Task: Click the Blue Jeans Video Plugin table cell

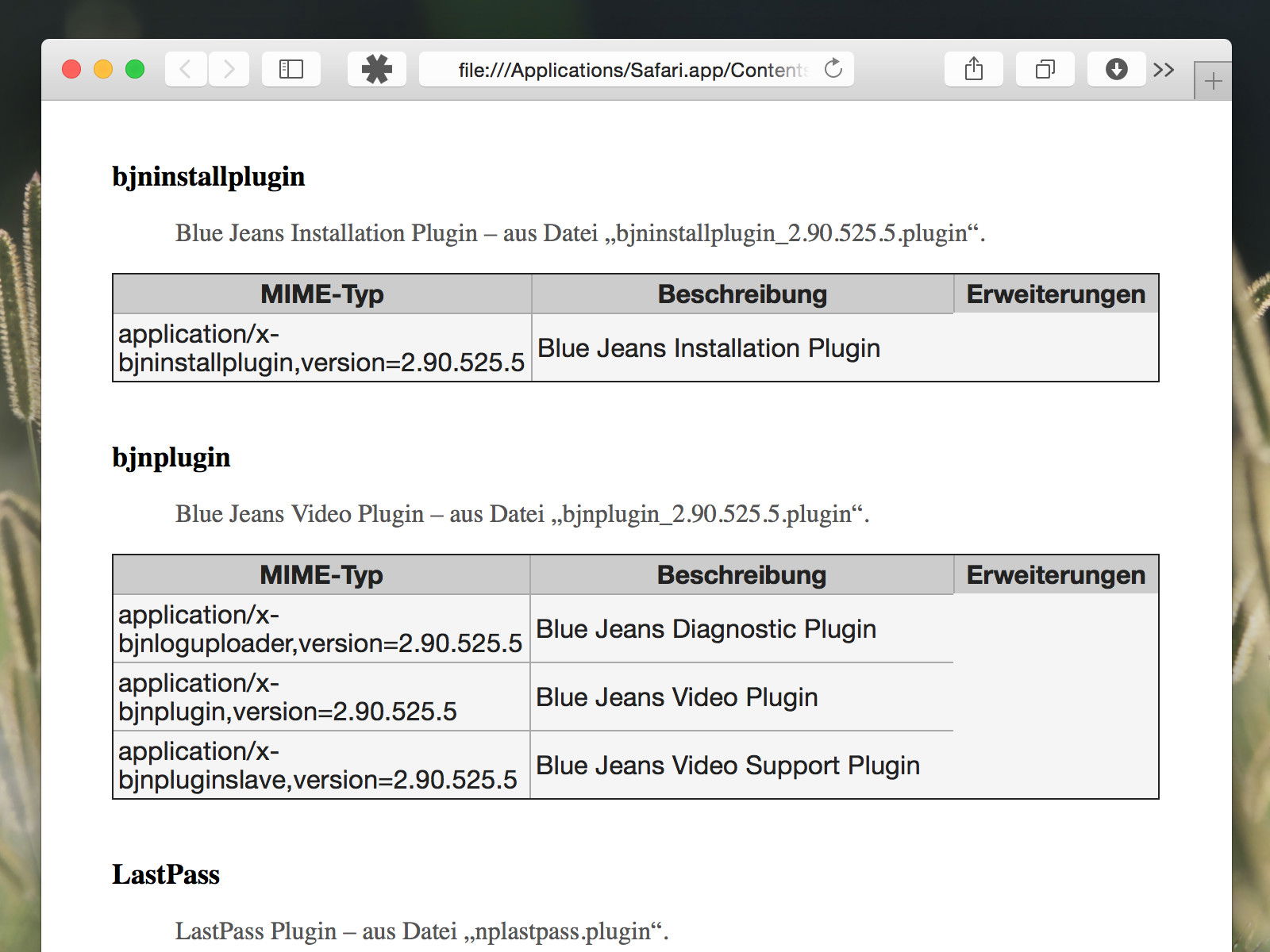Action: tap(742, 697)
